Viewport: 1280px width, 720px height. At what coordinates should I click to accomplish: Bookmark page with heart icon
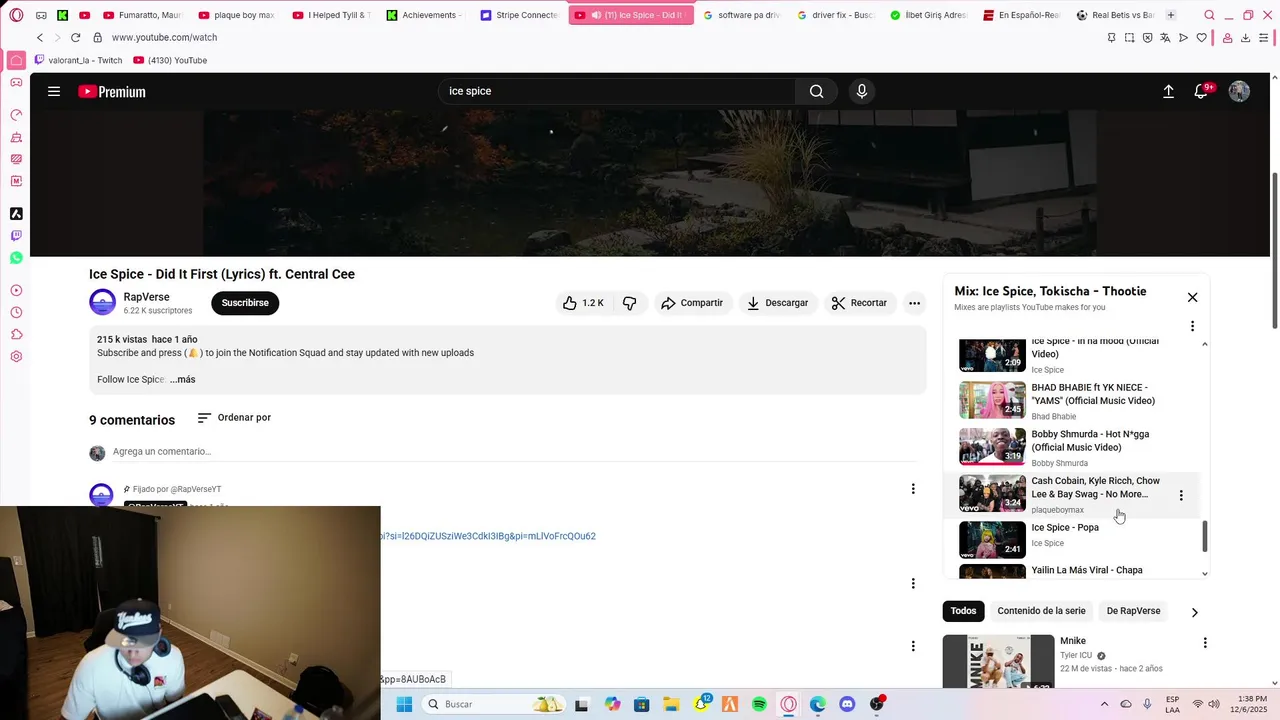(x=1201, y=37)
